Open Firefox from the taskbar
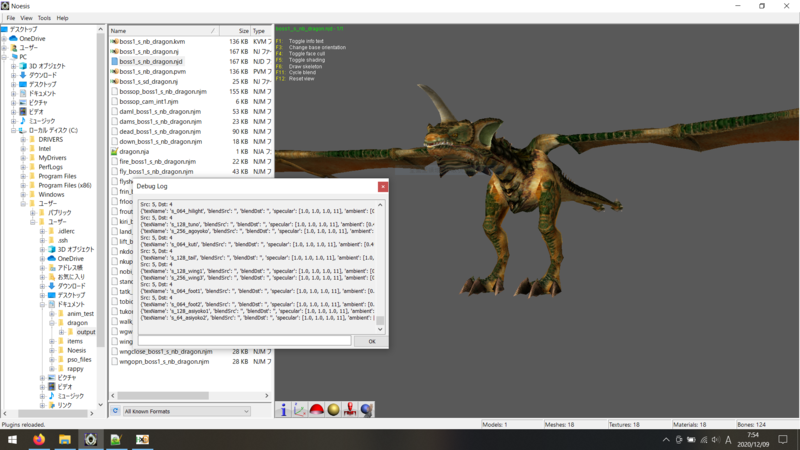This screenshot has width=800, height=450. (x=39, y=439)
